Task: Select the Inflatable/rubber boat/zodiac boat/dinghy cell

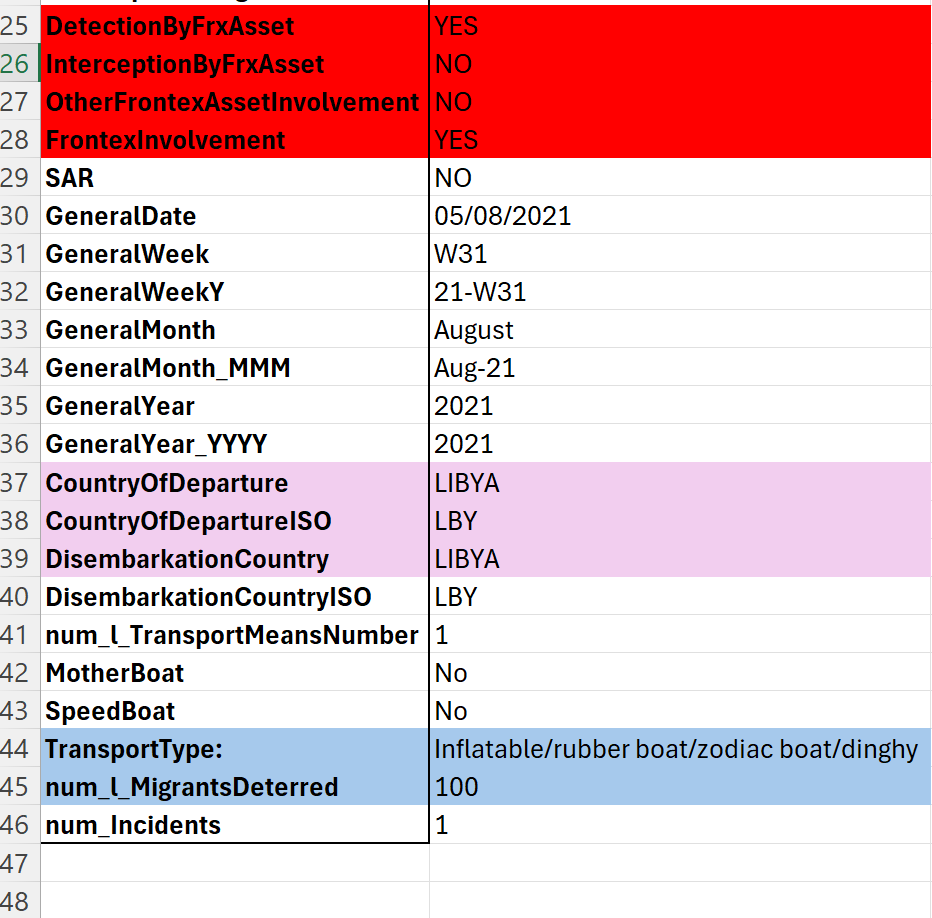Action: (676, 749)
